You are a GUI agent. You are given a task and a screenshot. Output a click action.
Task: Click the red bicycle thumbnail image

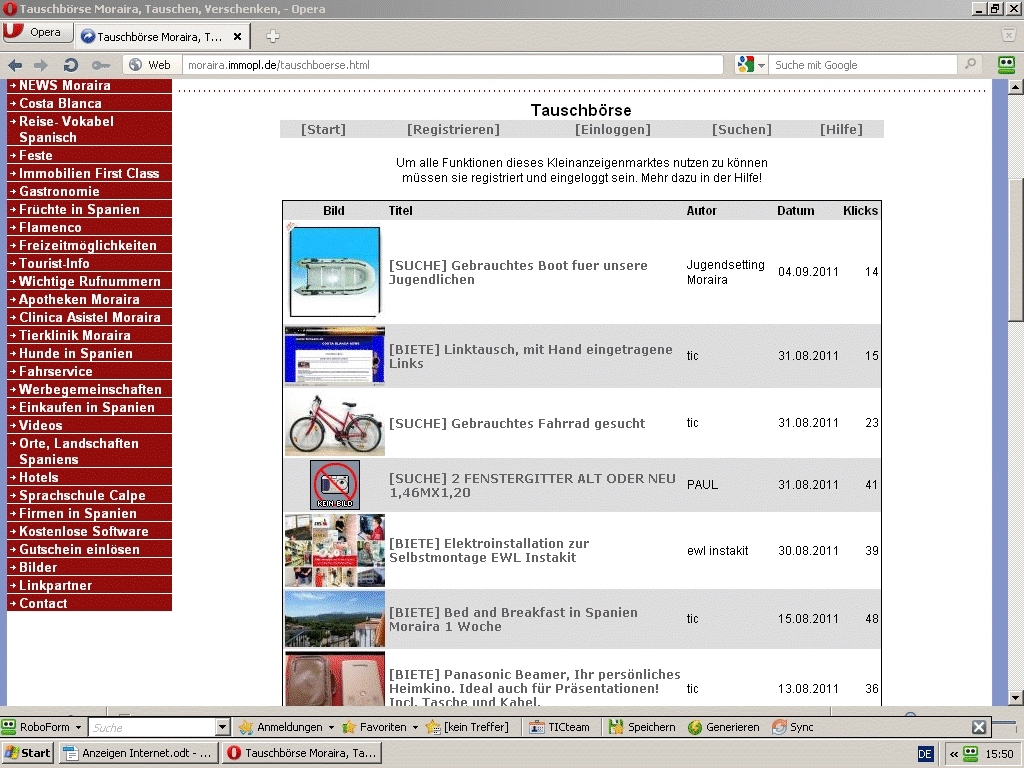coord(334,423)
